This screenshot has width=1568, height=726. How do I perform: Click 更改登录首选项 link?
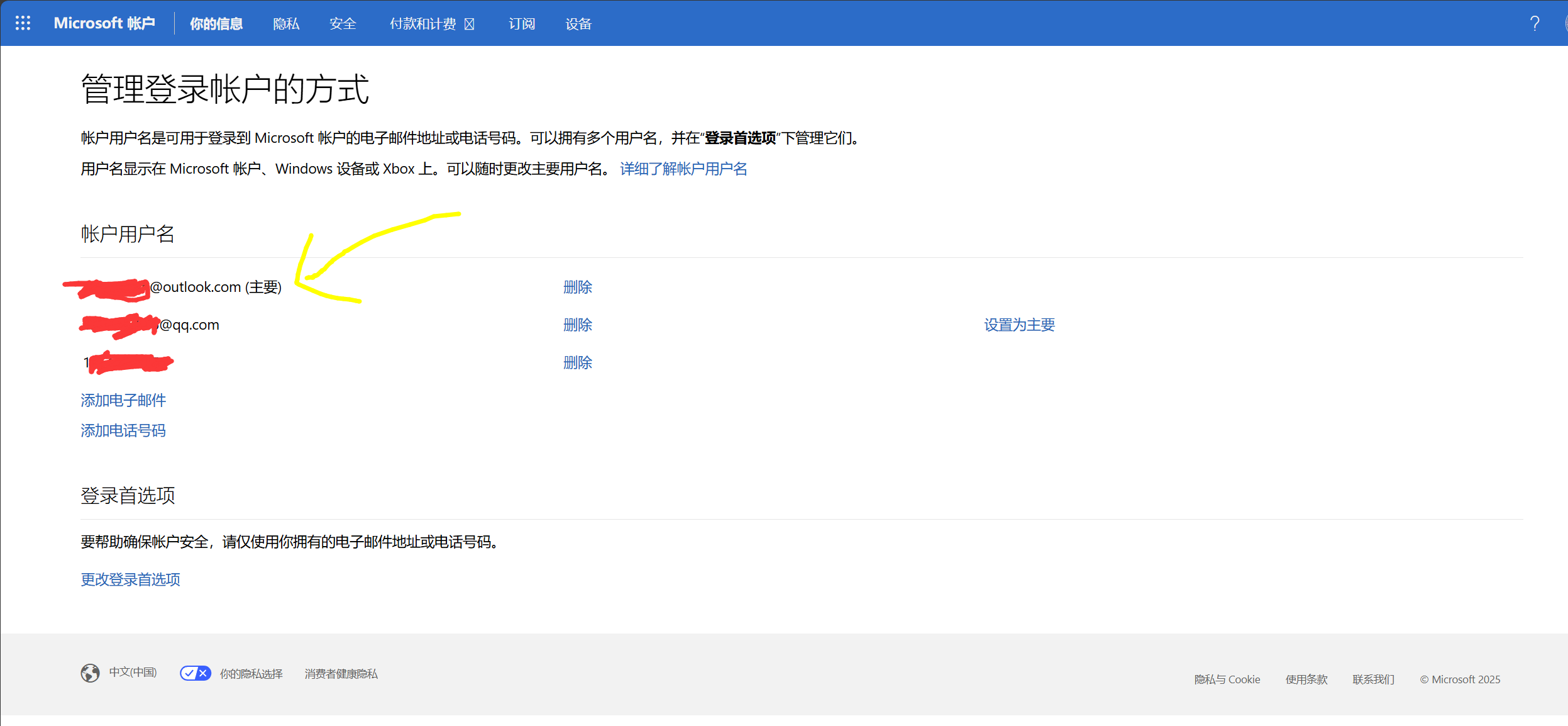130,579
